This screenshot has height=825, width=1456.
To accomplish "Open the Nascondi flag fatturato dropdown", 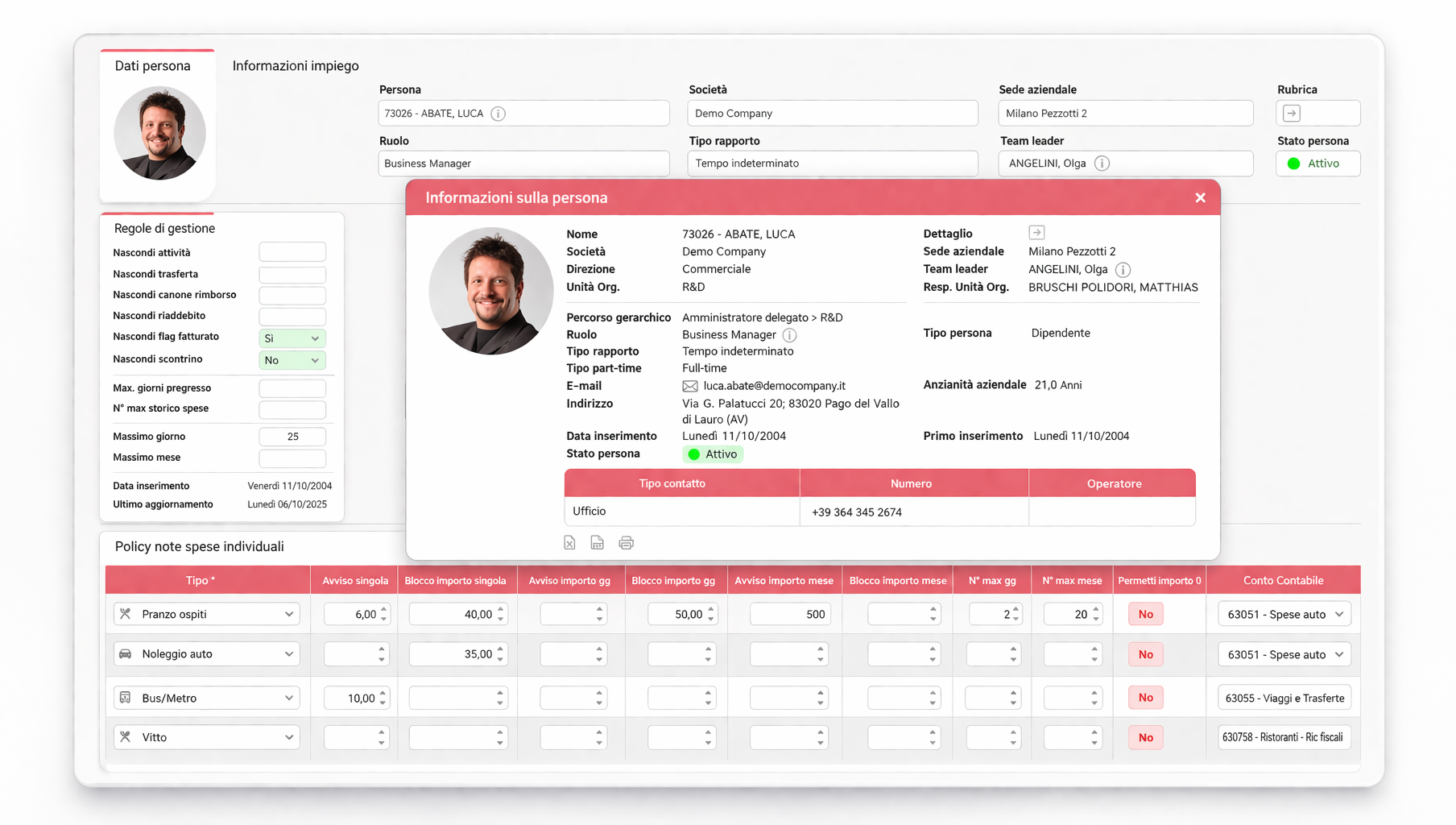I will coord(292,338).
